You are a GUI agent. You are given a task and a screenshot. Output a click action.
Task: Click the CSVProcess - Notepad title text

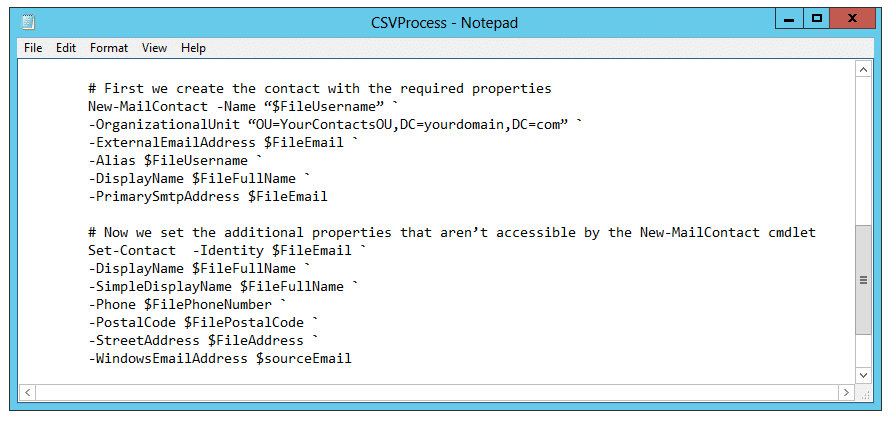tap(446, 22)
